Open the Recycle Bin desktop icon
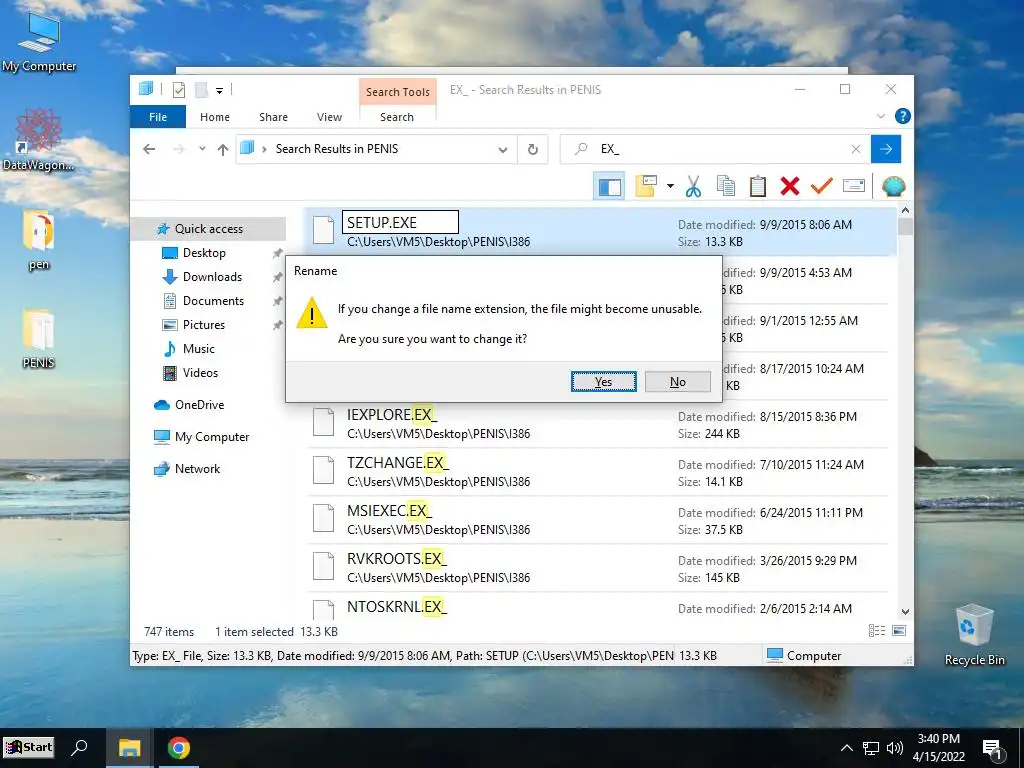This screenshot has width=1024, height=768. click(x=974, y=635)
